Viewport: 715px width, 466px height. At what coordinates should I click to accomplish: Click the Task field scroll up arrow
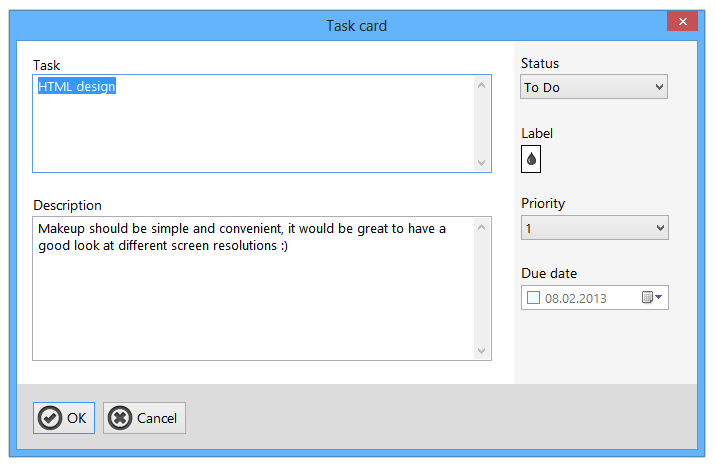tap(482, 85)
